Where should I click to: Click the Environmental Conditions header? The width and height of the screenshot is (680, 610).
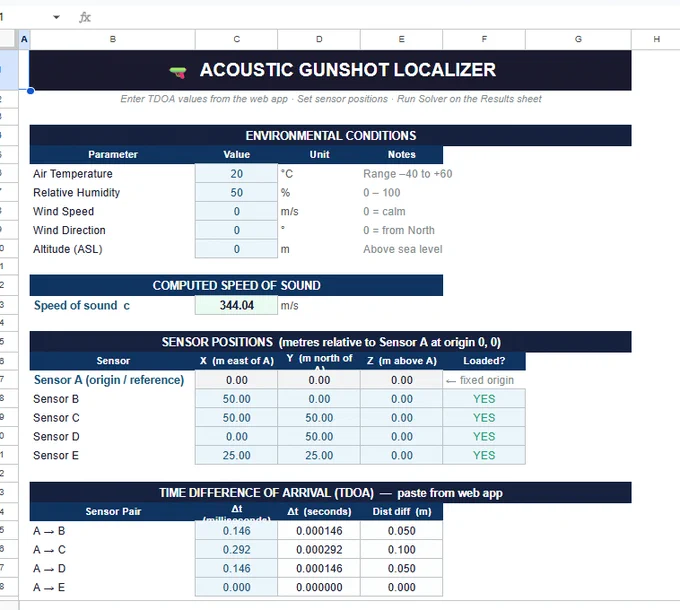[x=330, y=136]
